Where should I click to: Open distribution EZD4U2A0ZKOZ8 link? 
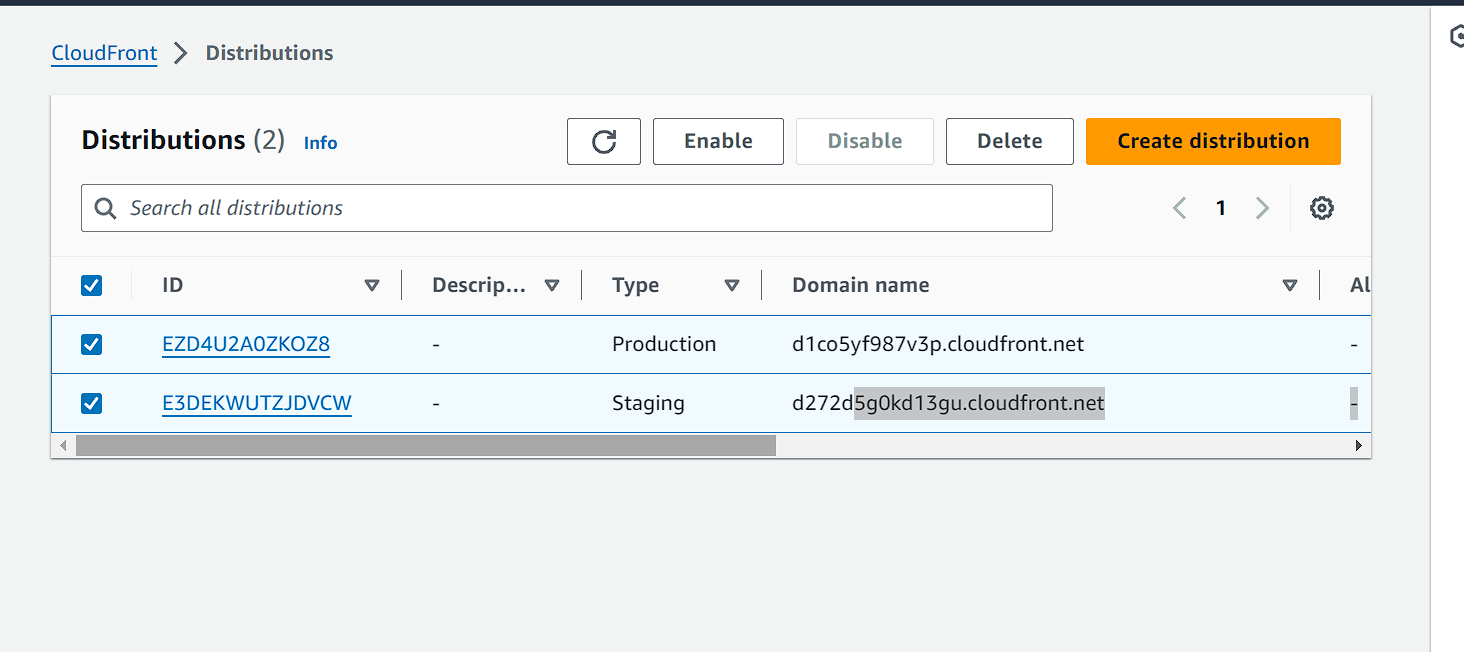(246, 345)
